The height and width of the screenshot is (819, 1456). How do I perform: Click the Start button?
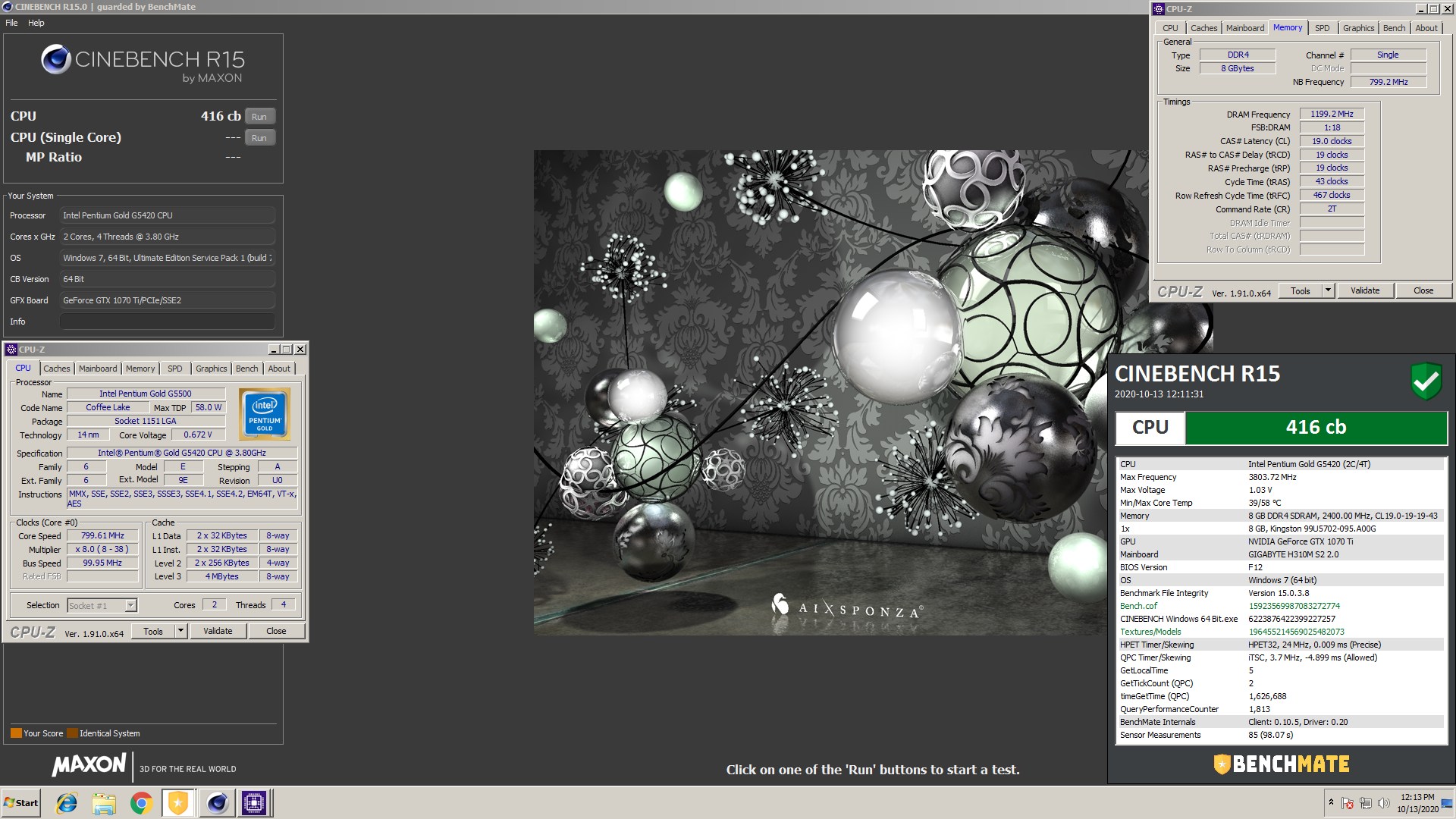click(x=21, y=803)
